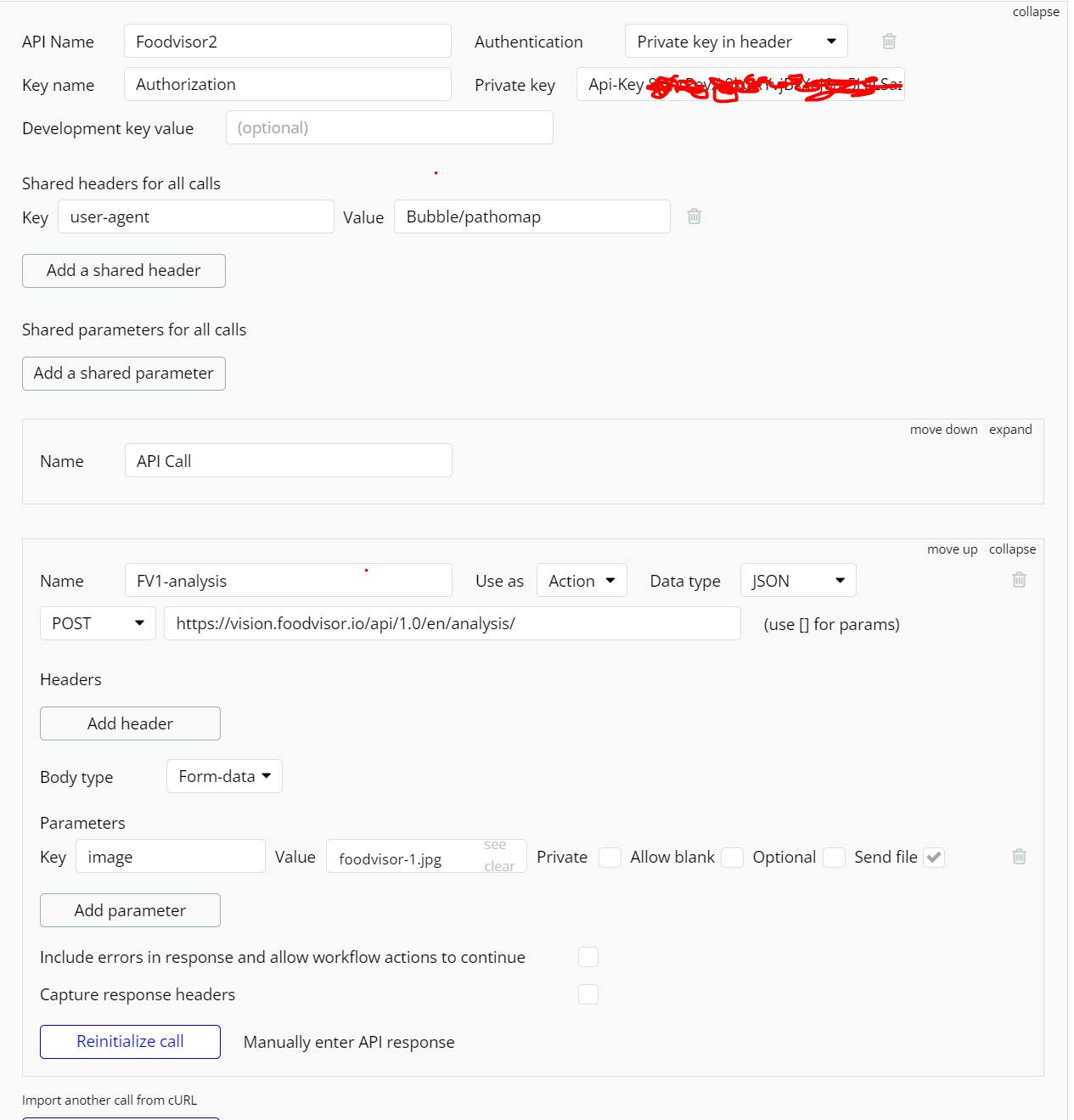Image resolution: width=1074 pixels, height=1120 pixels.
Task: Tick Capture response headers checkbox
Action: click(x=588, y=994)
